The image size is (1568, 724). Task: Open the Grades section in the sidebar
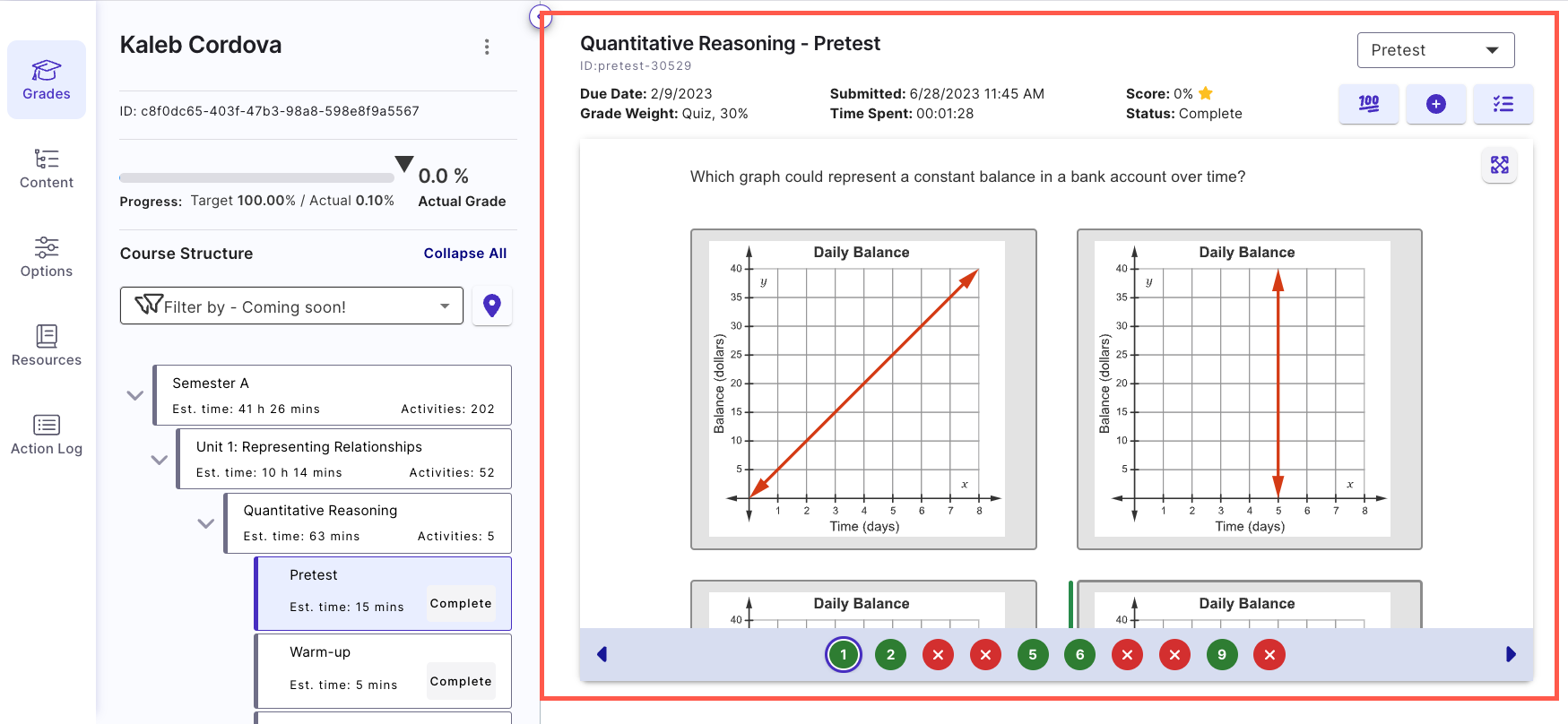(46, 80)
